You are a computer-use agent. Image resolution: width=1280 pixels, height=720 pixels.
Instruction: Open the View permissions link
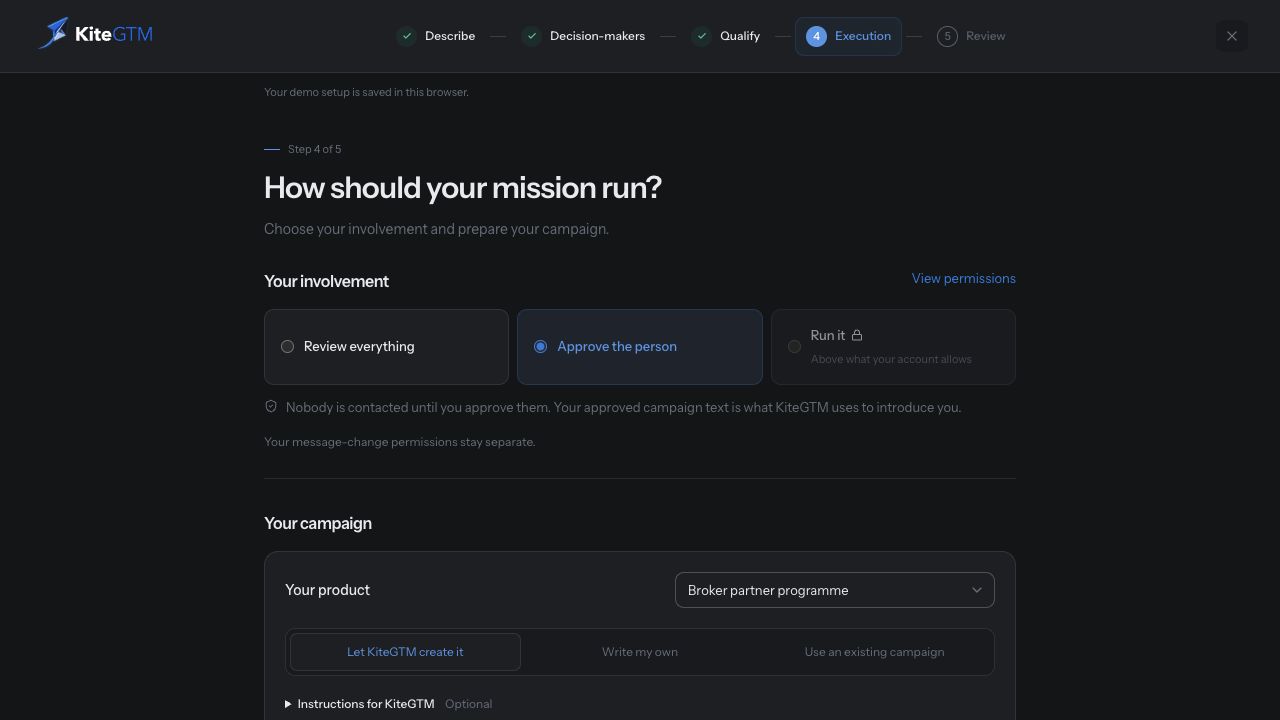pyautogui.click(x=964, y=279)
